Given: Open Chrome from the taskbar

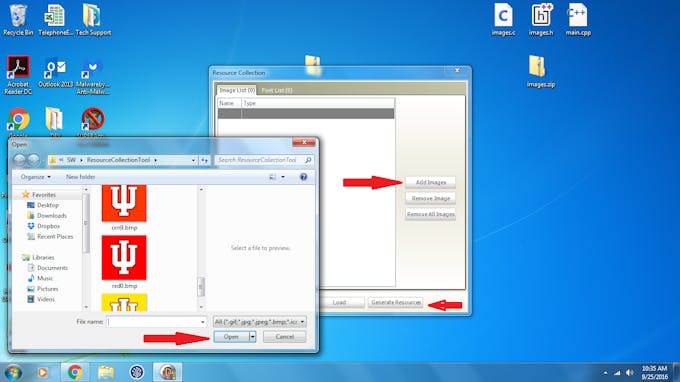Looking at the screenshot, I should click(x=75, y=372).
